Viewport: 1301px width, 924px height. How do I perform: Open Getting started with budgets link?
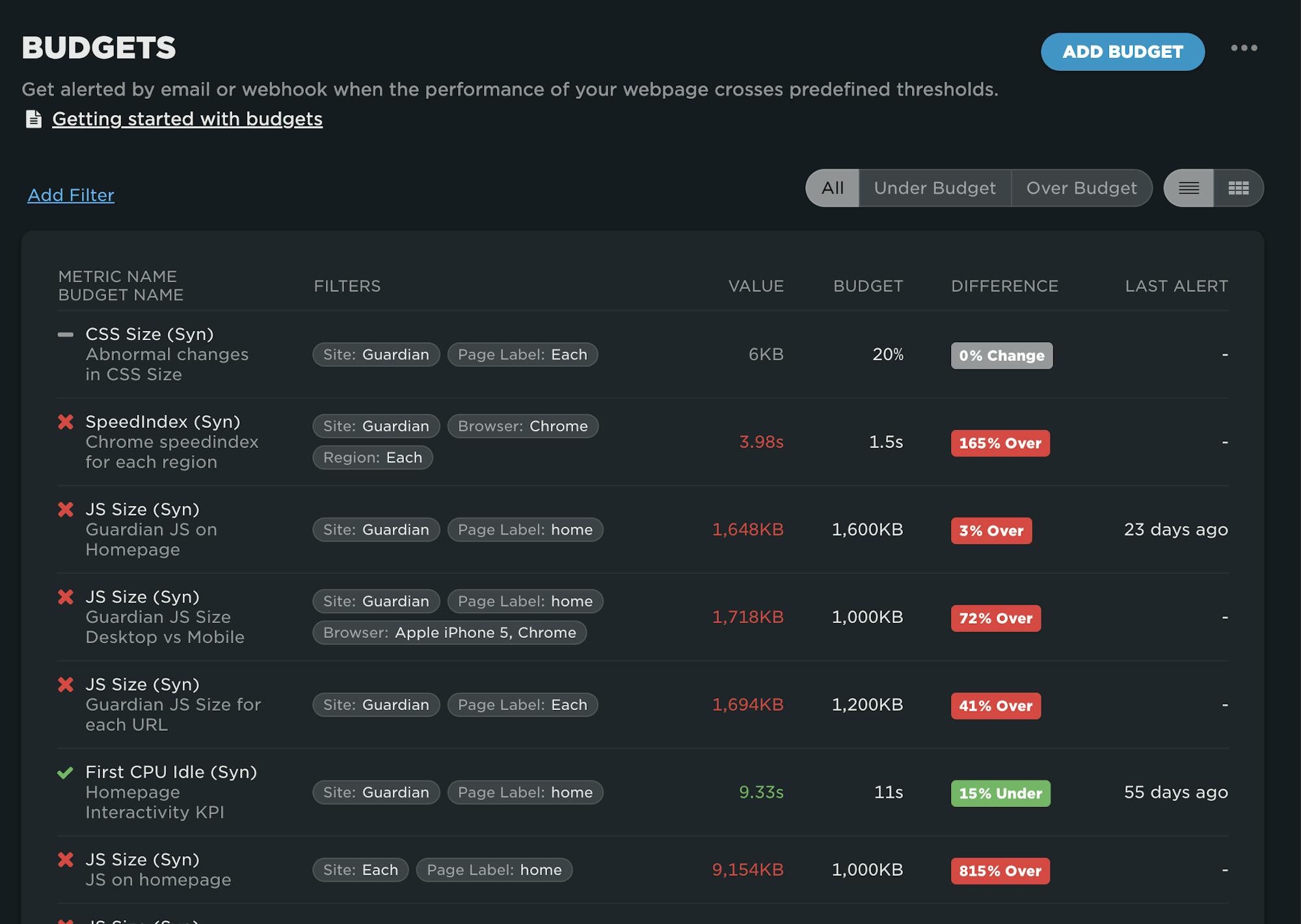[x=187, y=119]
